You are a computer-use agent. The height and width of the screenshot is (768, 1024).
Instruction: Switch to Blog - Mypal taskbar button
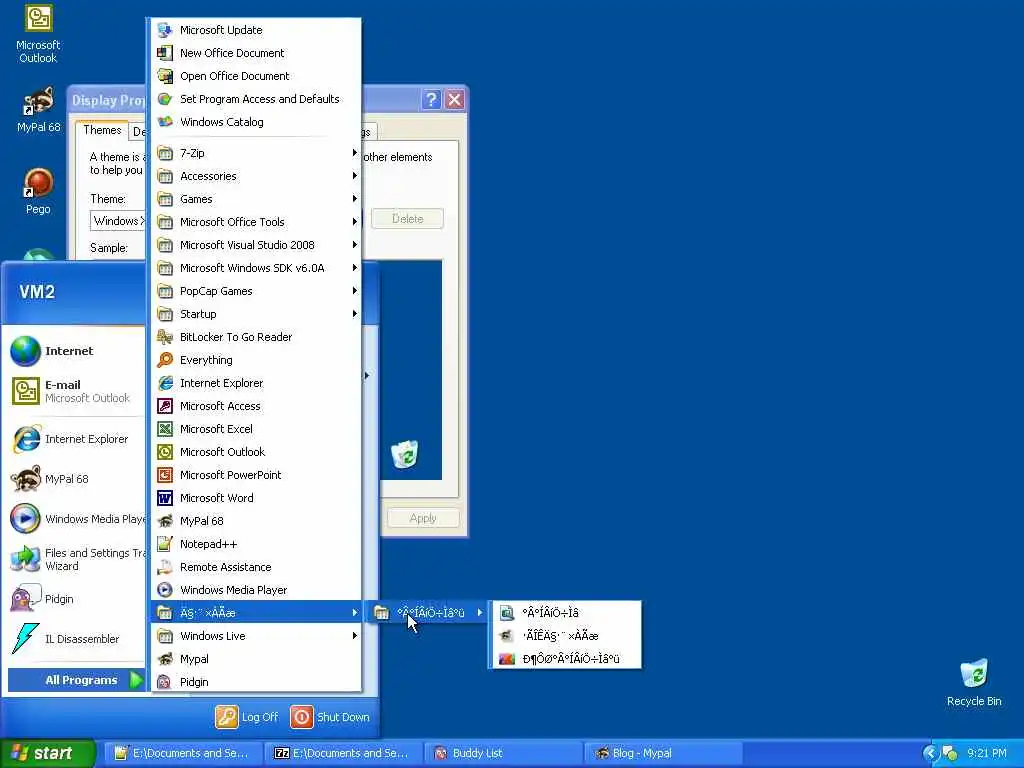tap(664, 753)
